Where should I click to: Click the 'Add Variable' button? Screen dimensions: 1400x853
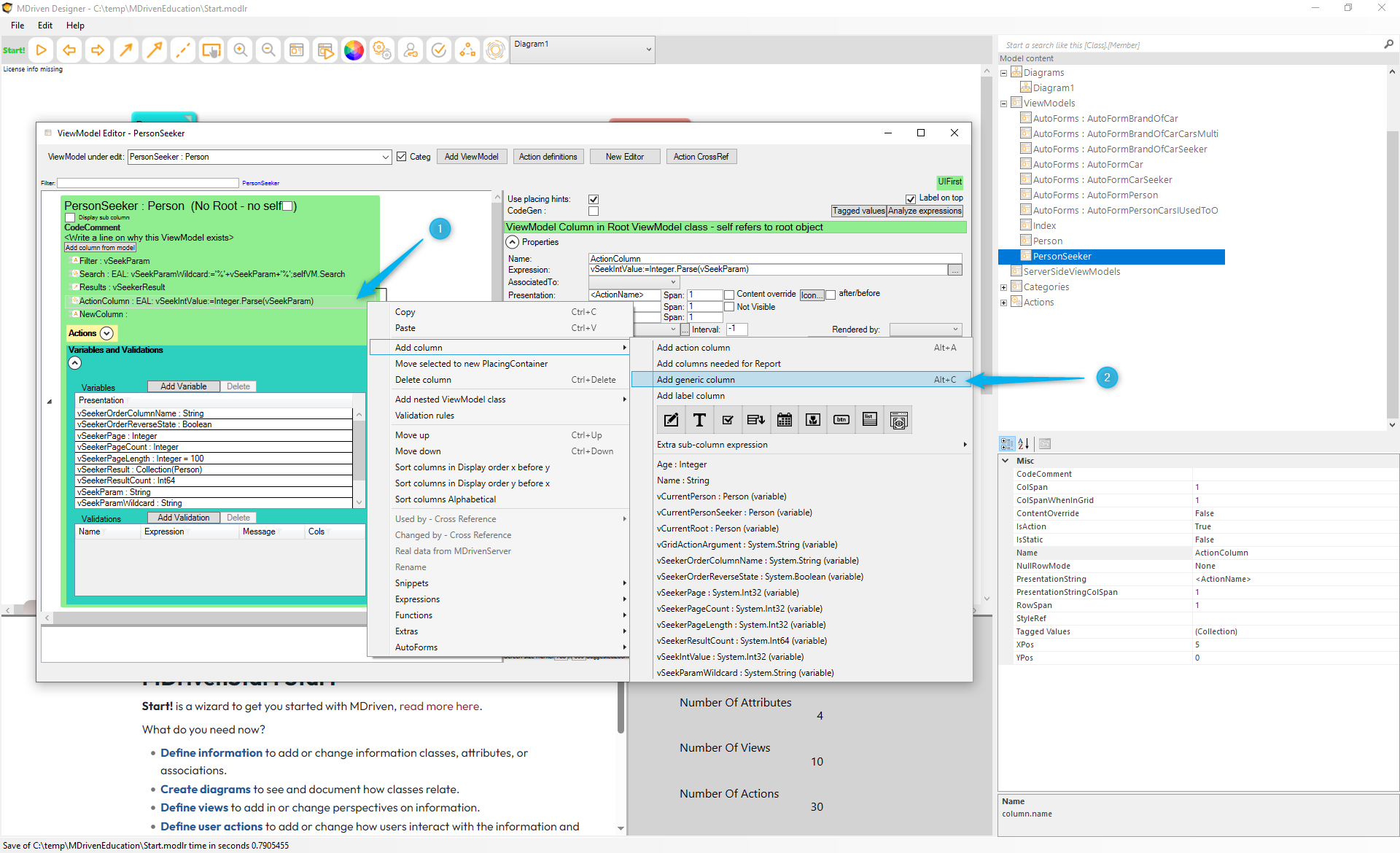(183, 386)
